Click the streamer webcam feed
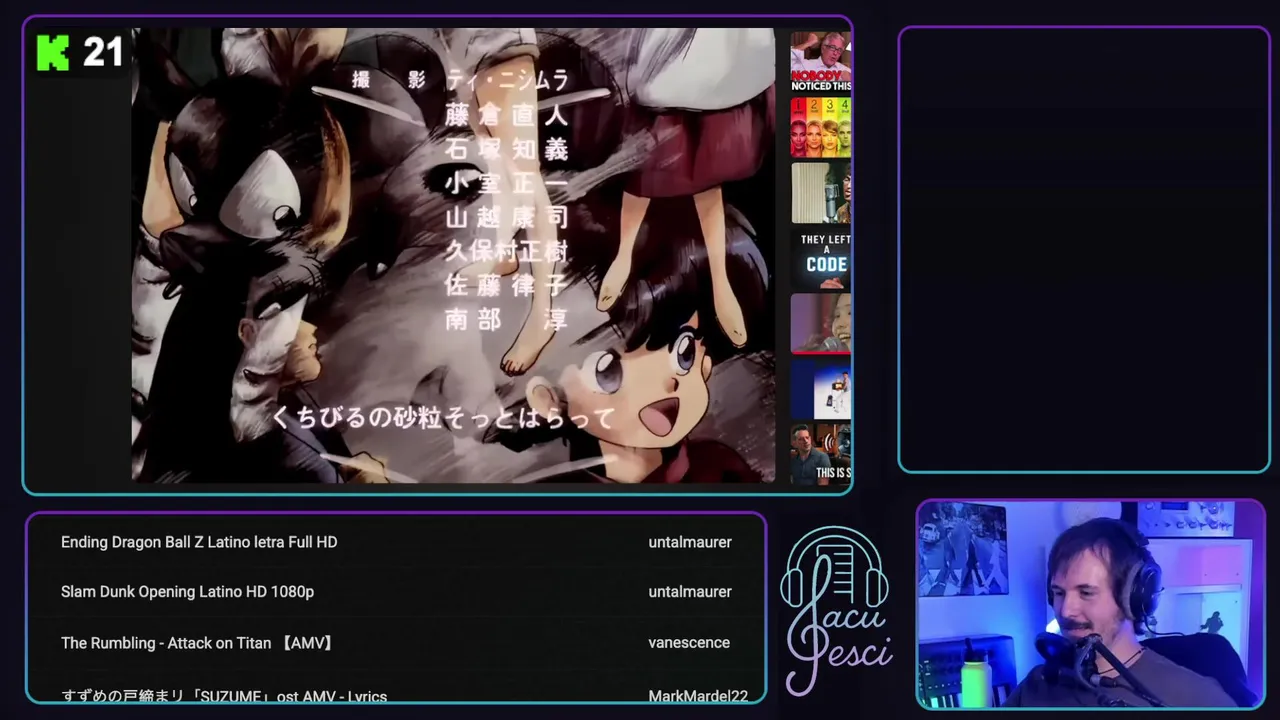Image resolution: width=1280 pixels, height=720 pixels. click(x=1091, y=604)
